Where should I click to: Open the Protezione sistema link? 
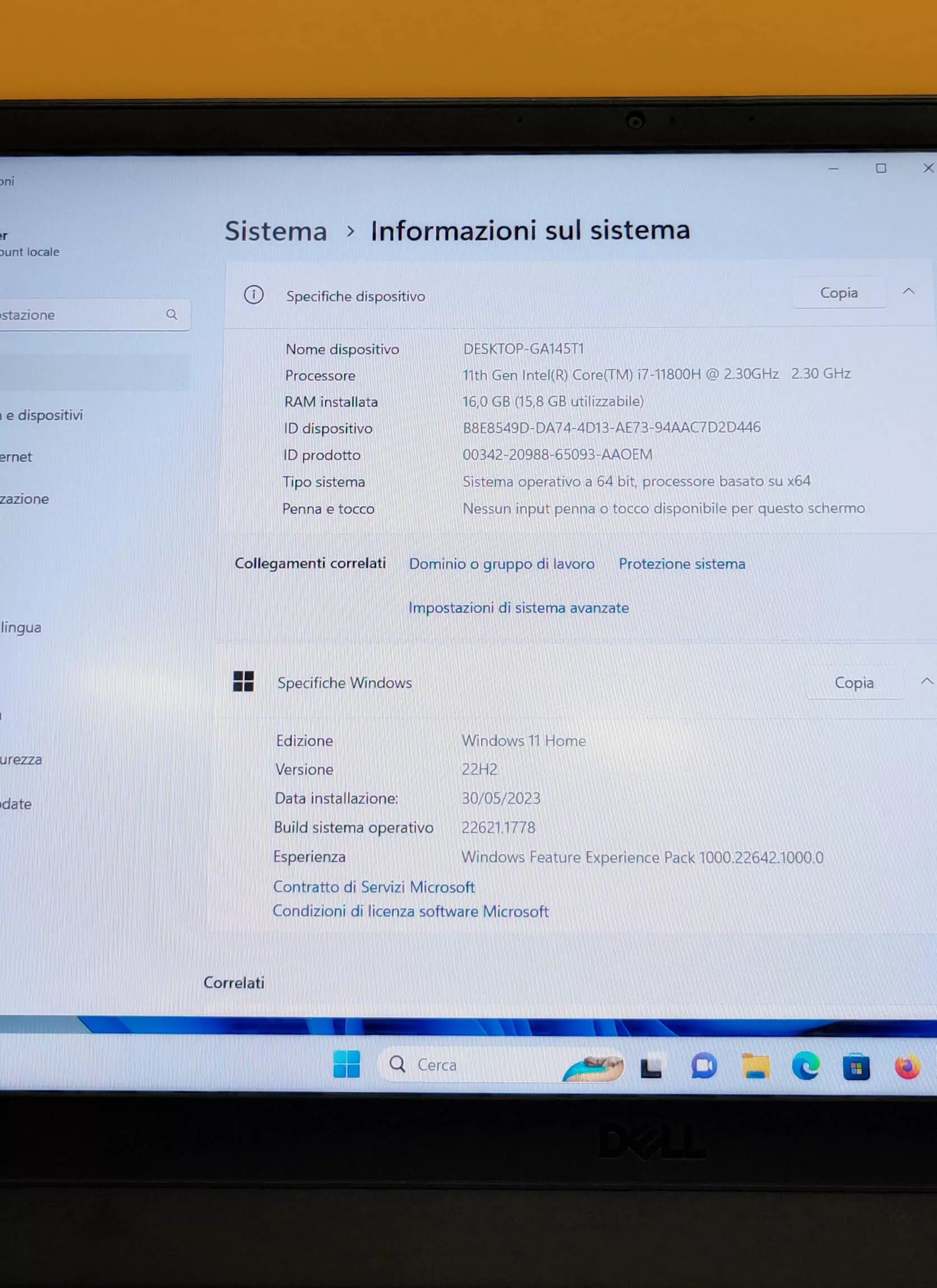pos(681,564)
